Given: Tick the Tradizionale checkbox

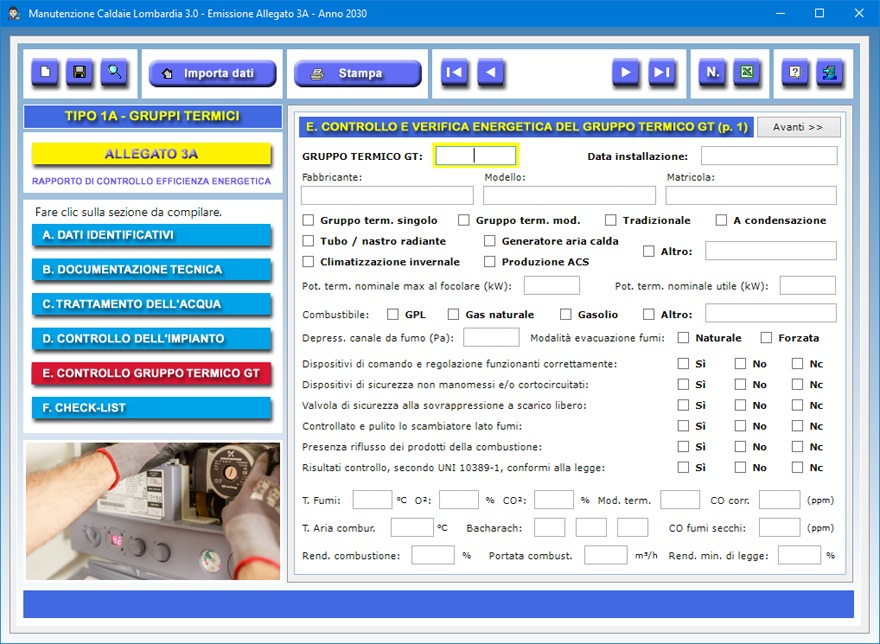Looking at the screenshot, I should (611, 220).
